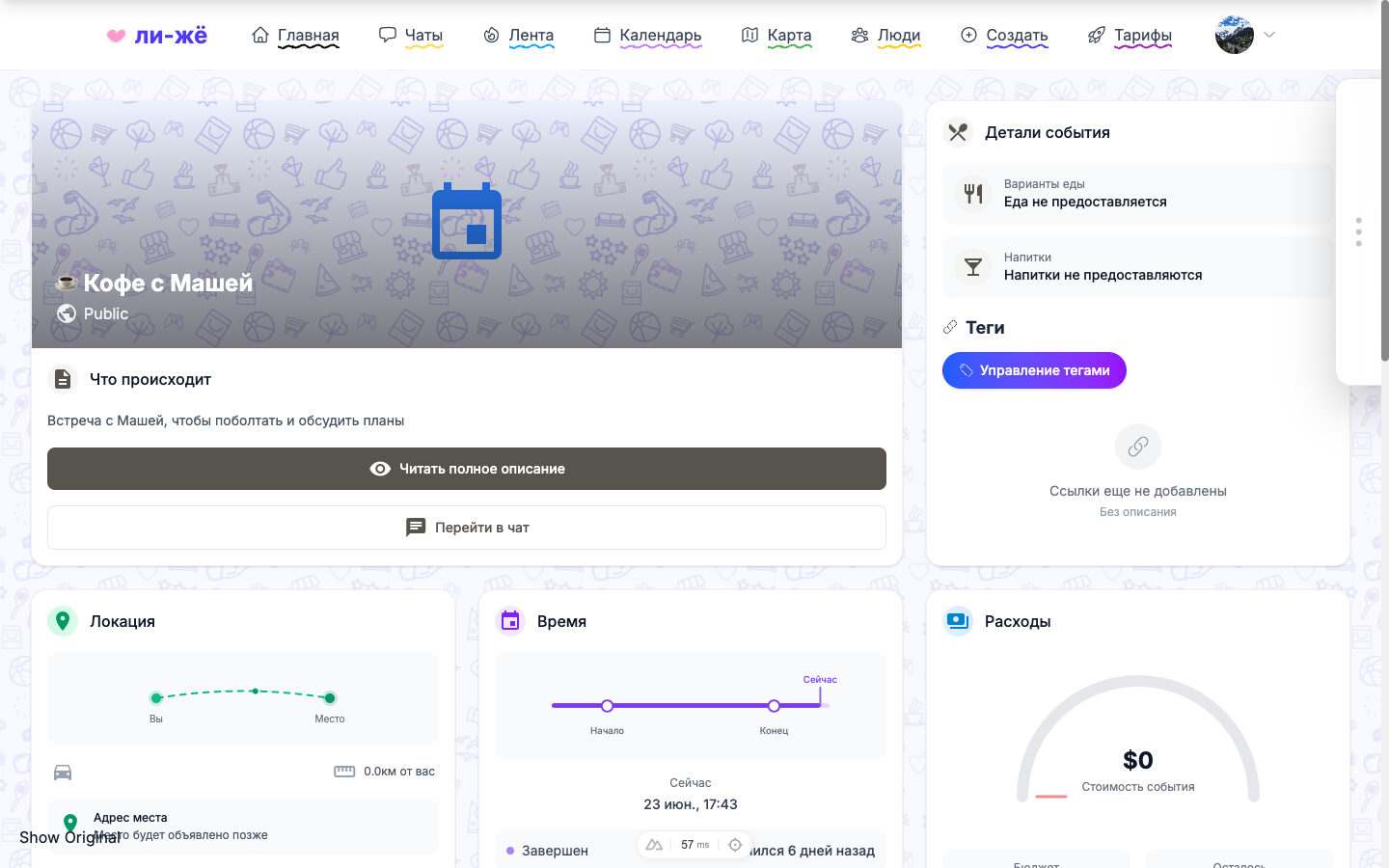Click the Вы point on route line
1389x868 pixels.
pyautogui.click(x=156, y=698)
